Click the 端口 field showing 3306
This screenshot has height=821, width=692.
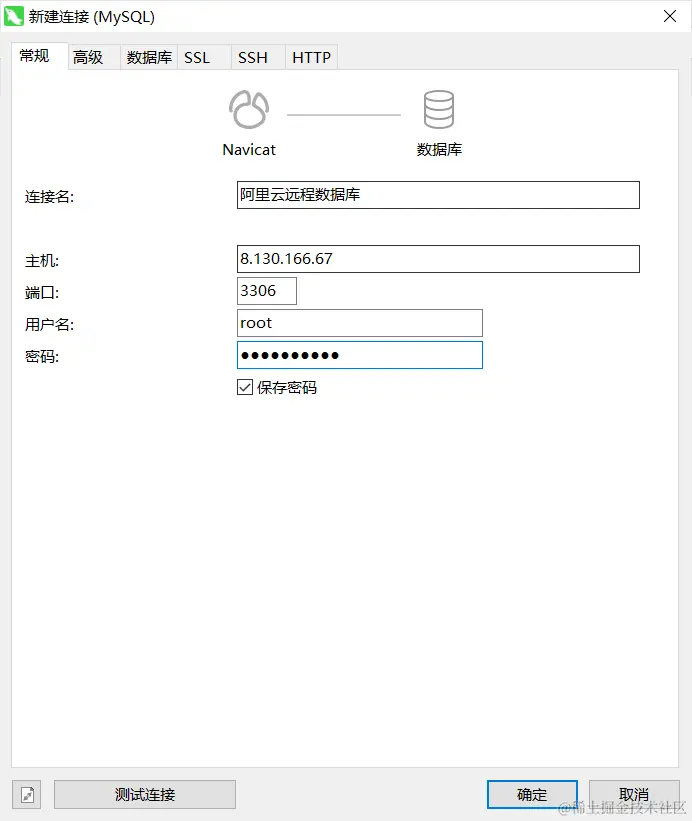click(267, 291)
